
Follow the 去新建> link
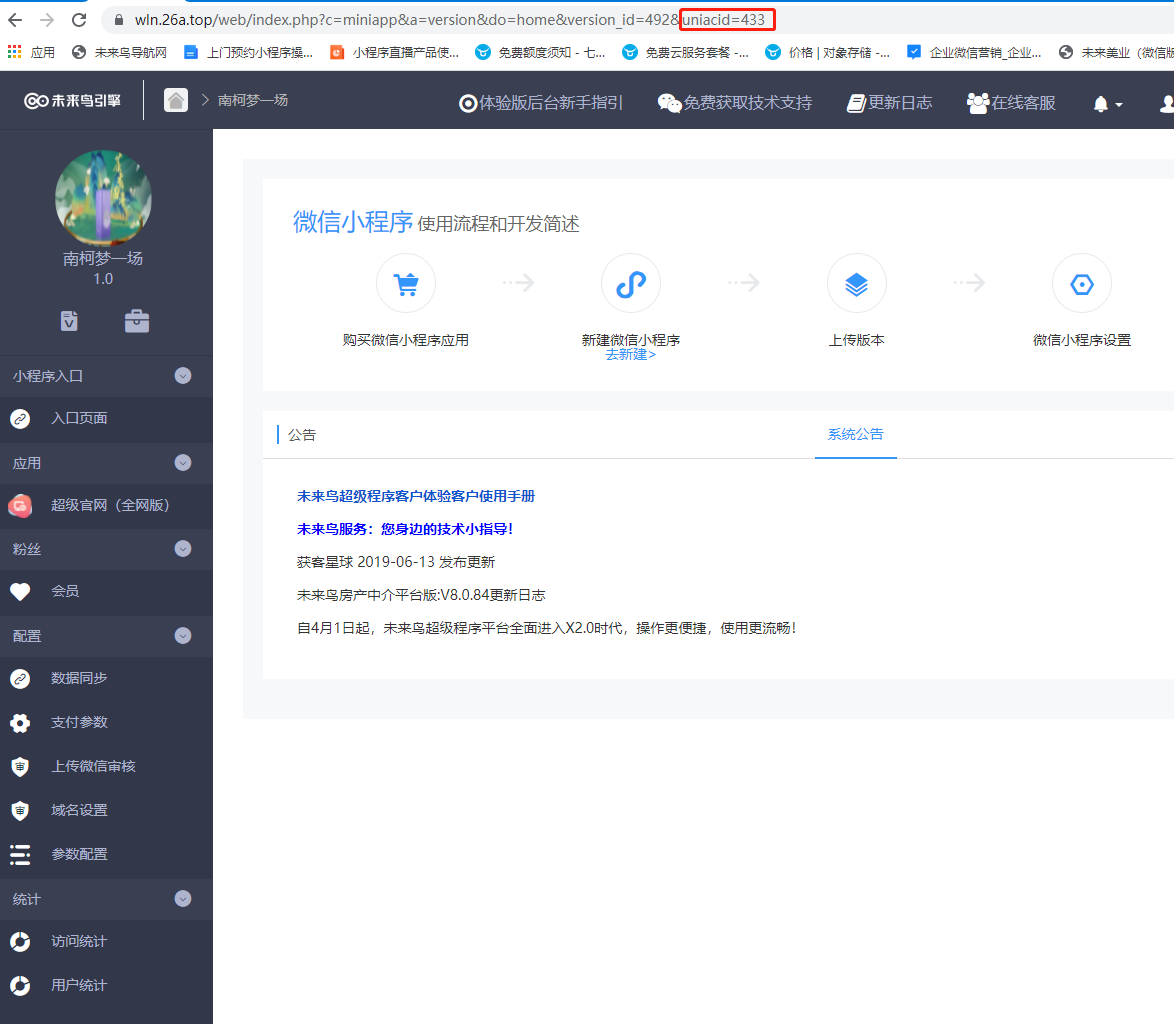(x=630, y=355)
